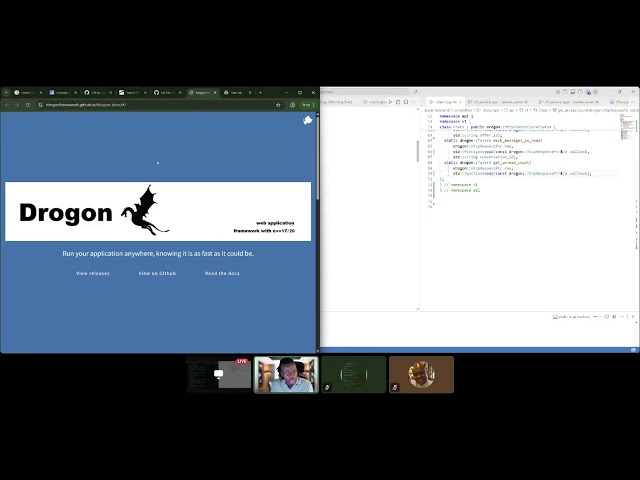
Task: Switch to the New tab tab
Action: tap(237, 93)
